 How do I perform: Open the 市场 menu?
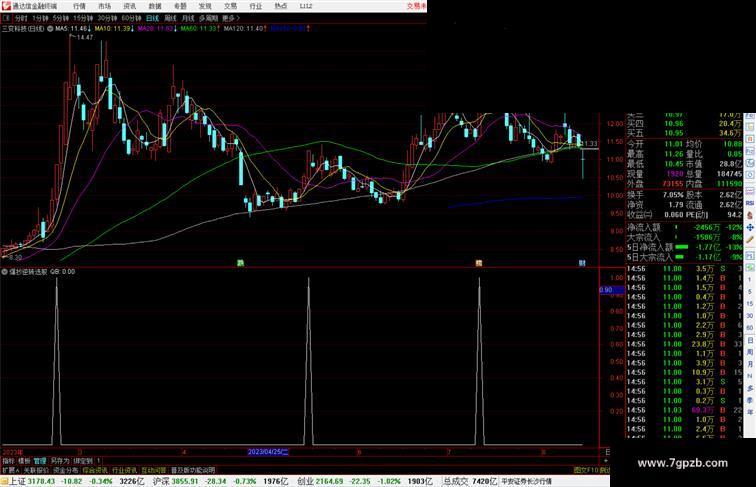(104, 6)
